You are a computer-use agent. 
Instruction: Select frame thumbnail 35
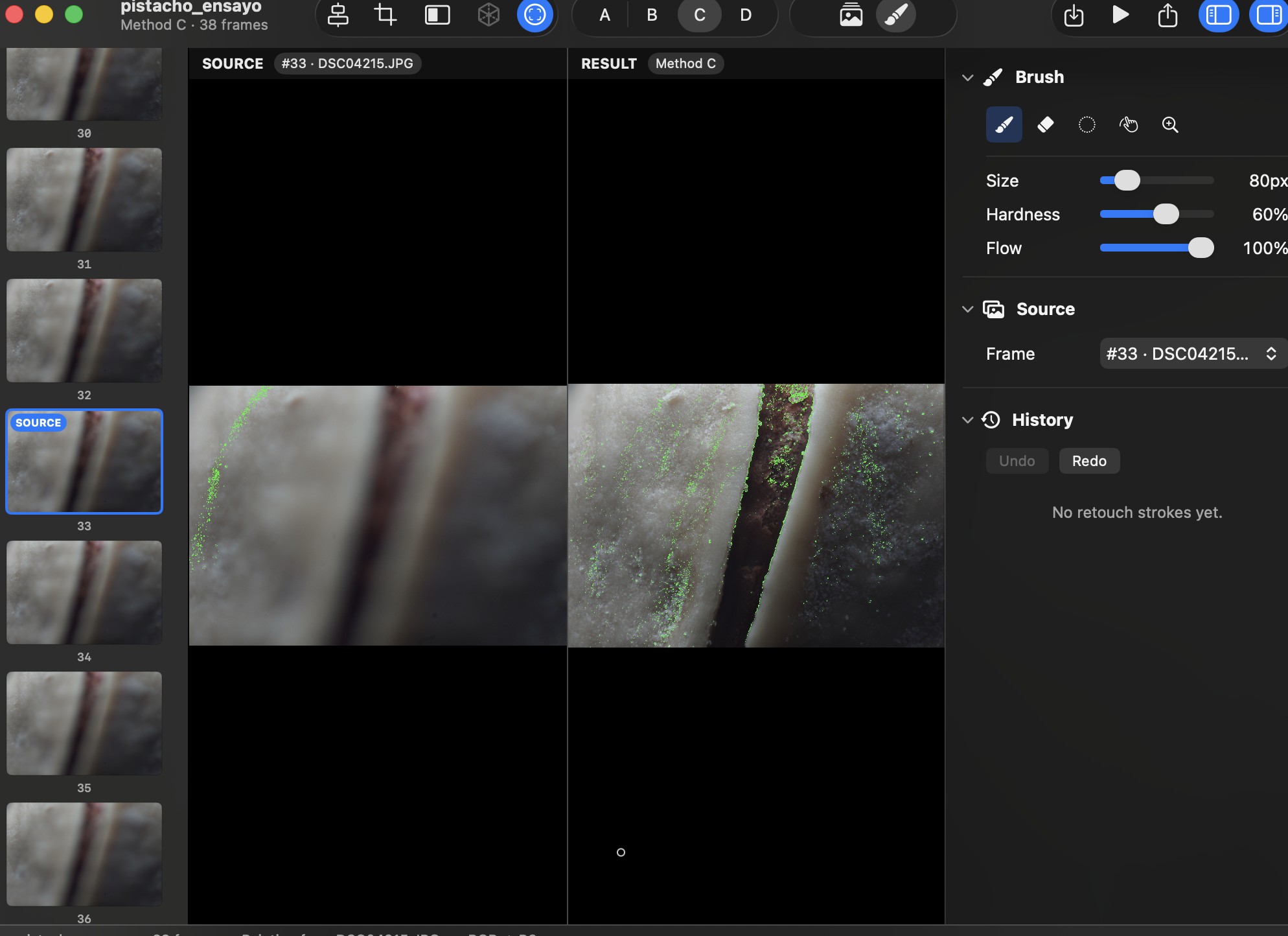click(x=84, y=723)
